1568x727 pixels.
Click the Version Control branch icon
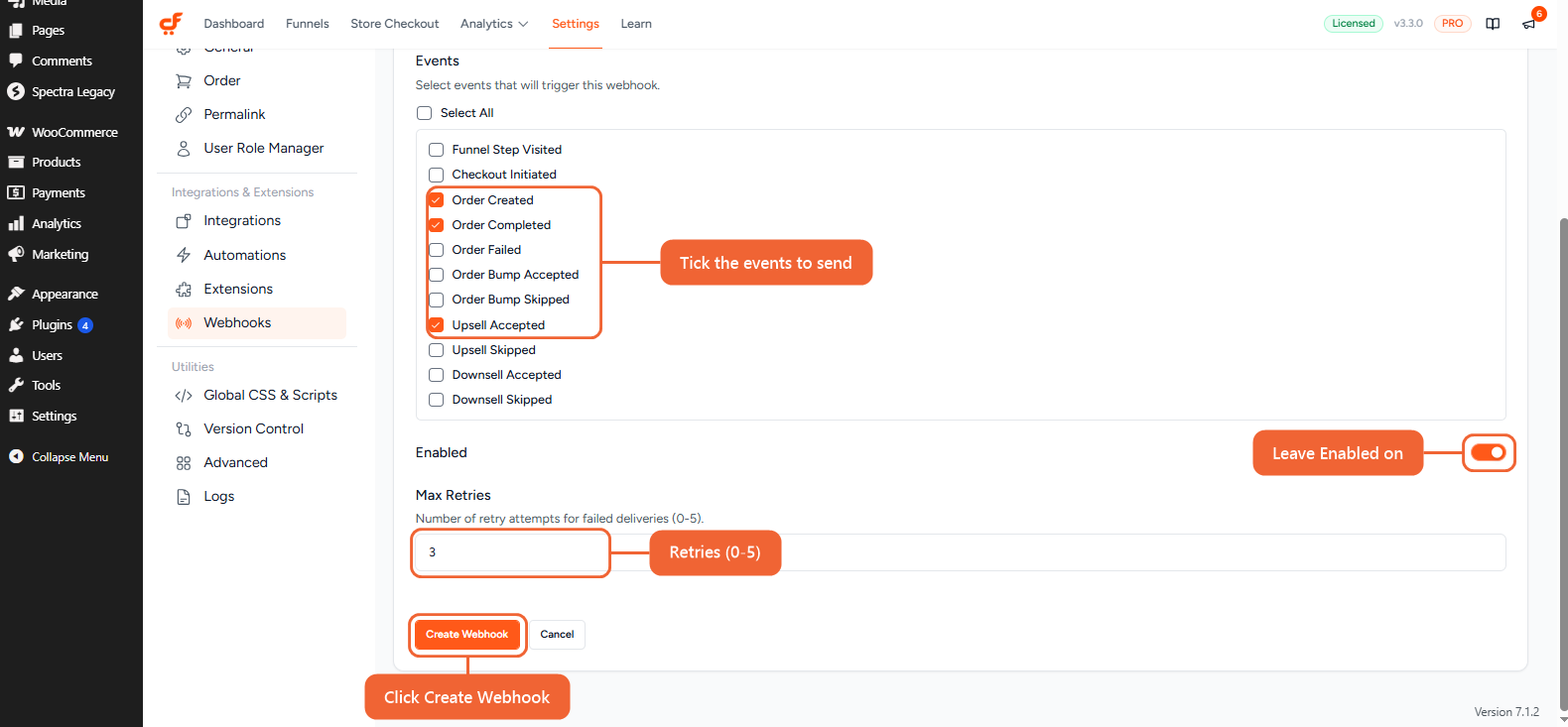pos(184,429)
